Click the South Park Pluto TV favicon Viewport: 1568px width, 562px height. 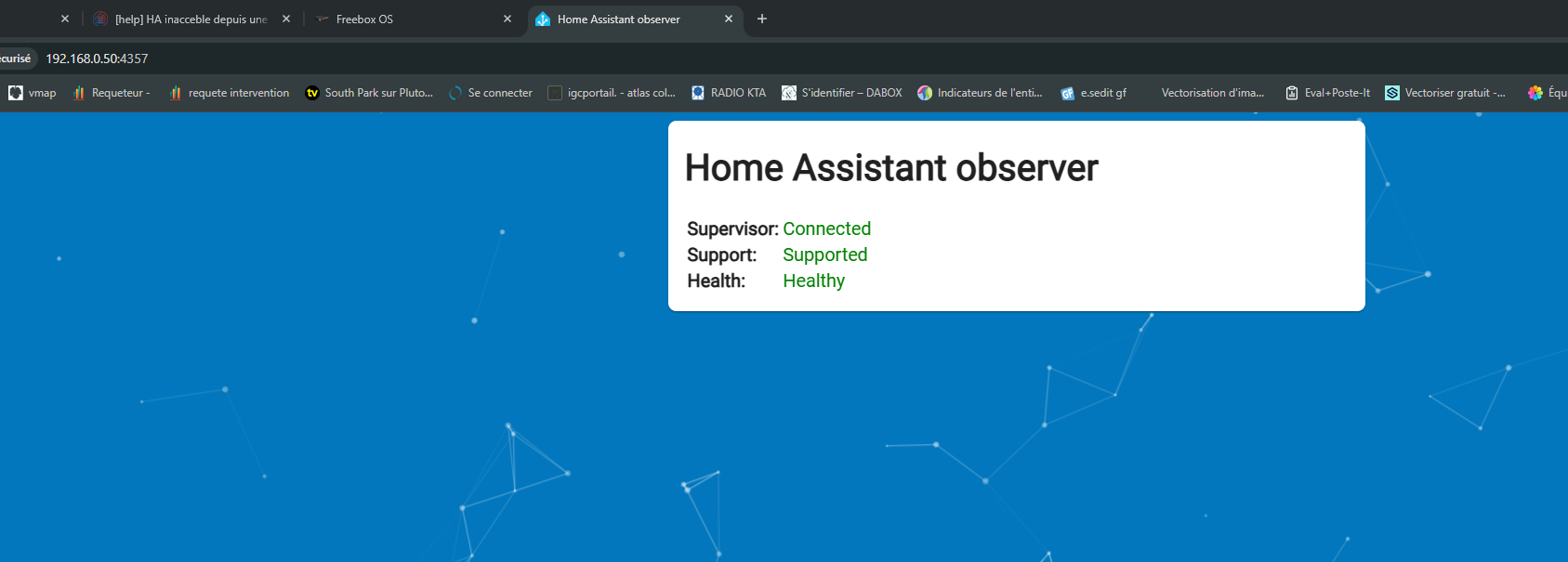(x=312, y=93)
